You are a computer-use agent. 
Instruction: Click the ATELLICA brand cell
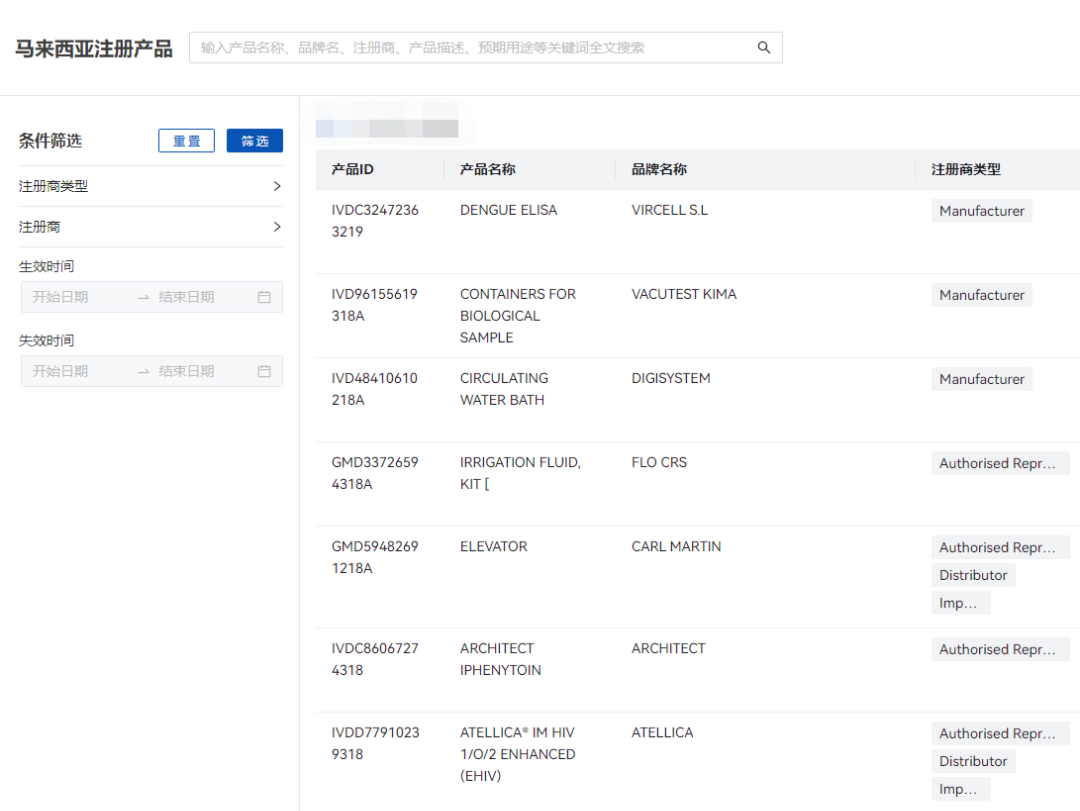[x=663, y=732]
